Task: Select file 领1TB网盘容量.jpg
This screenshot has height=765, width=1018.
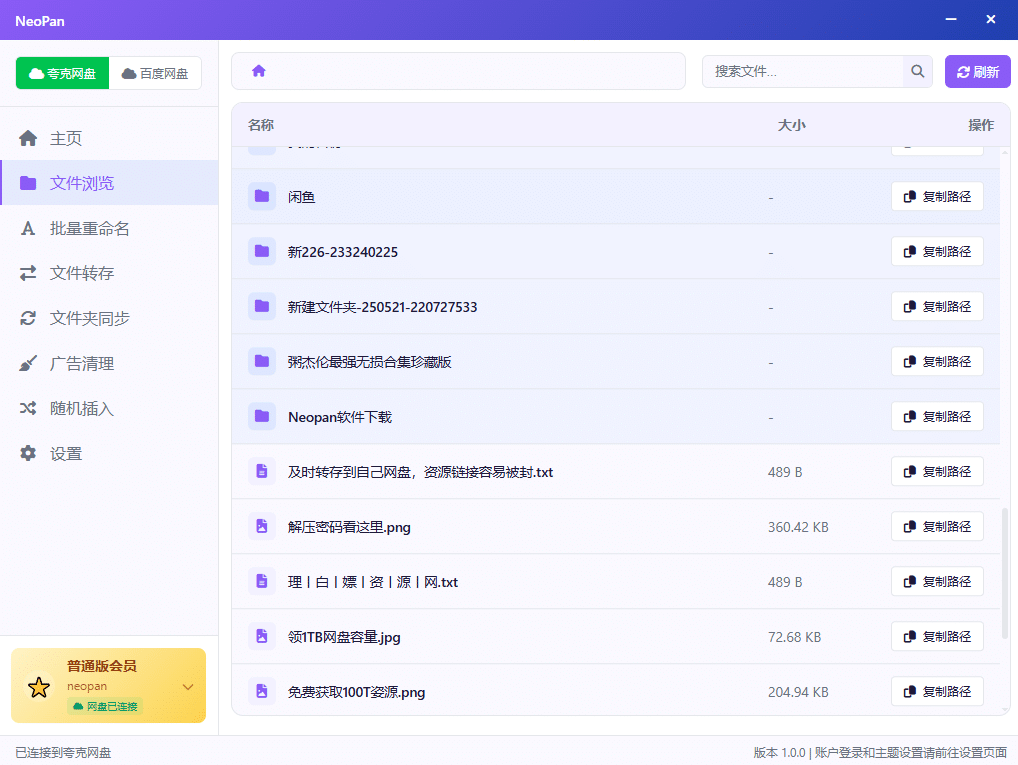Action: [344, 637]
